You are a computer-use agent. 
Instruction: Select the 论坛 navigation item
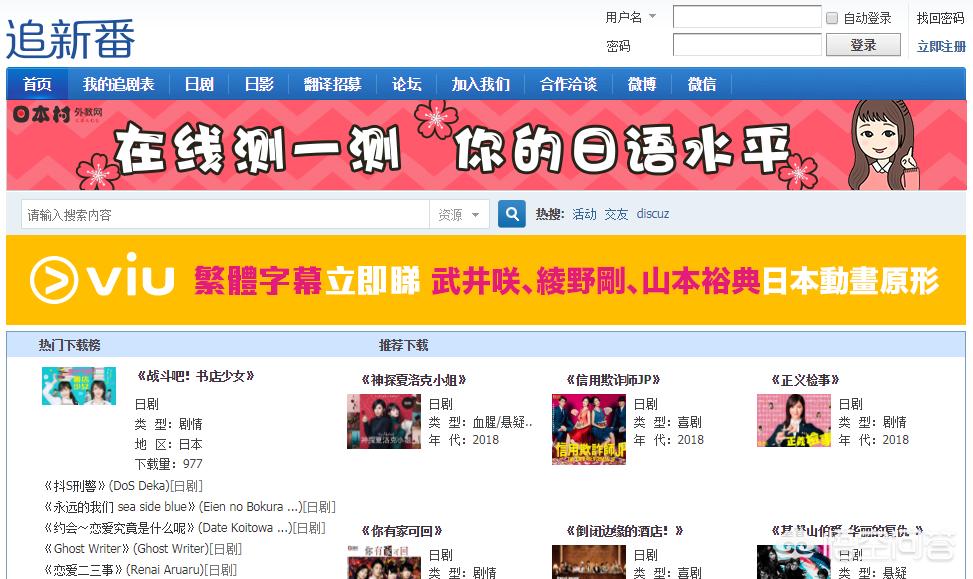tap(406, 84)
